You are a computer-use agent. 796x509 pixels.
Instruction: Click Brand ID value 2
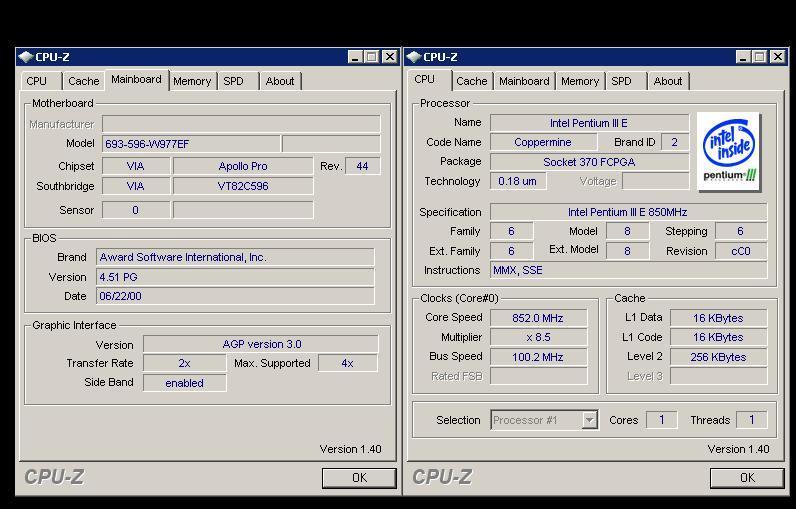(x=675, y=143)
